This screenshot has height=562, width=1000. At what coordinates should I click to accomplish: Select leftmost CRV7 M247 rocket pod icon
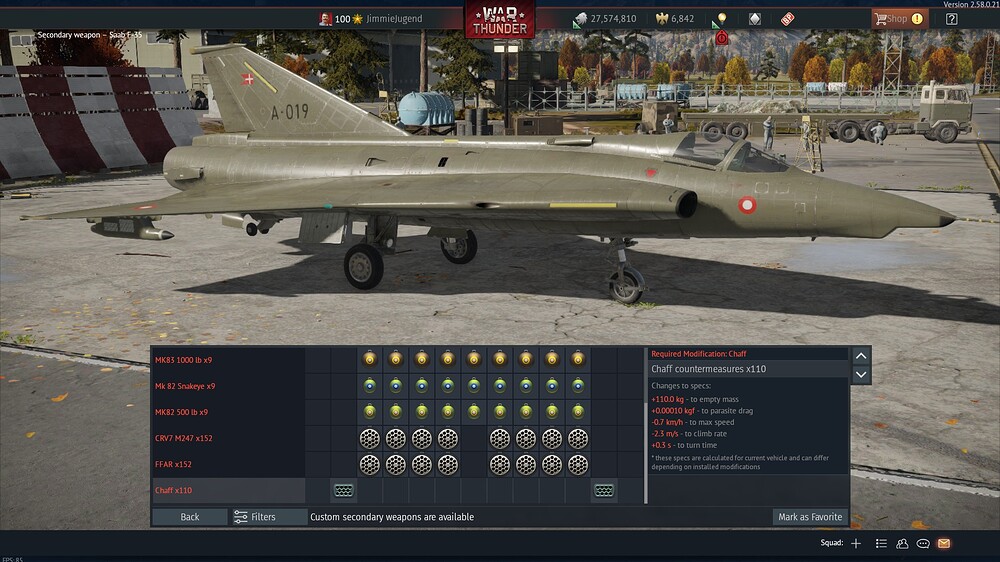[370, 438]
